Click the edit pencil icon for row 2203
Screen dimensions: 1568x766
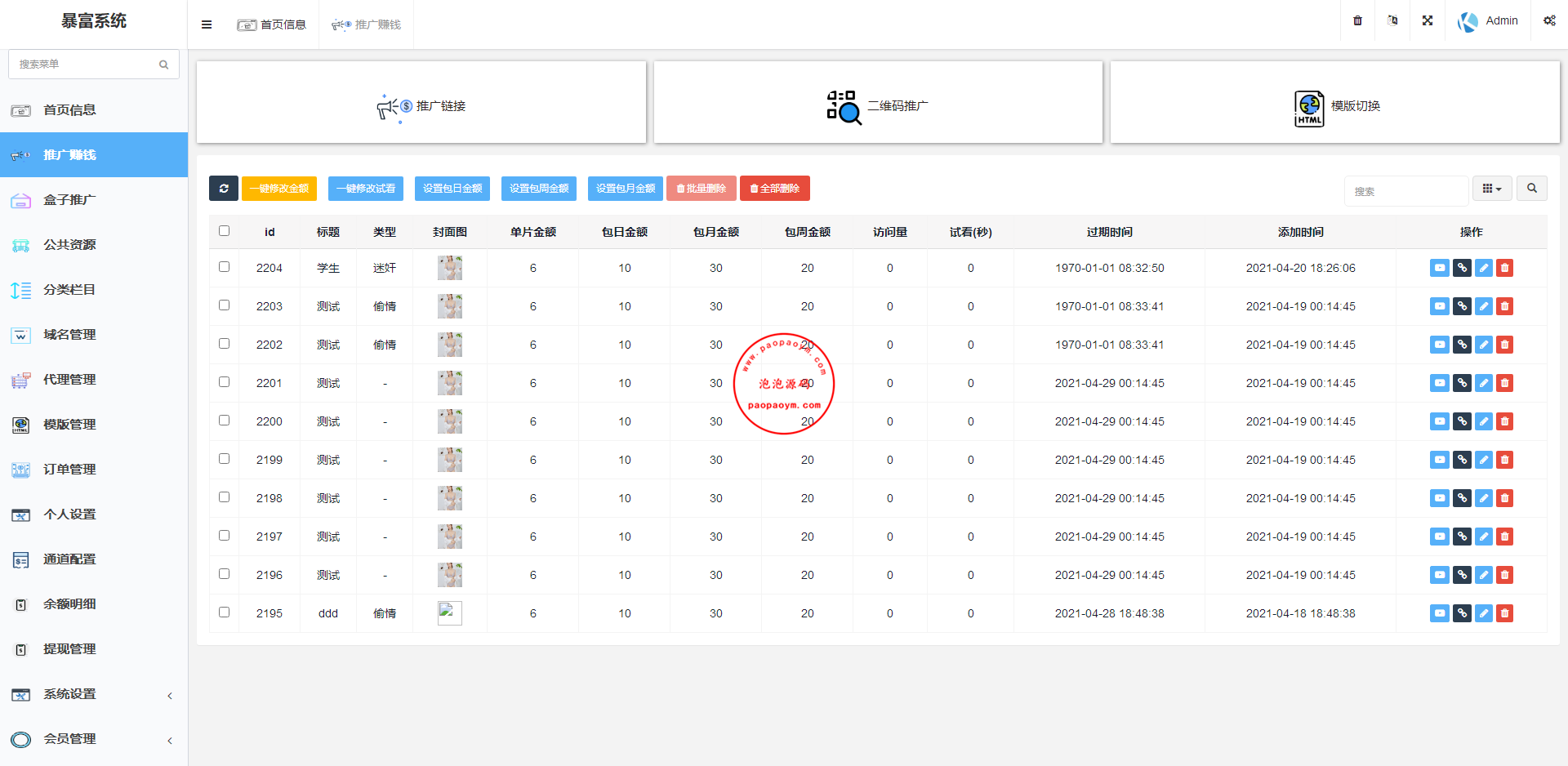[1483, 306]
